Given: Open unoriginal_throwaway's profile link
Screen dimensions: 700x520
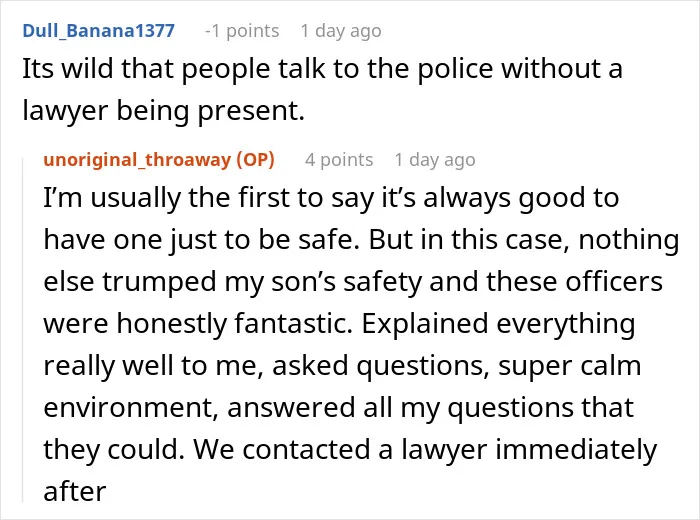Looking at the screenshot, I should pos(137,160).
